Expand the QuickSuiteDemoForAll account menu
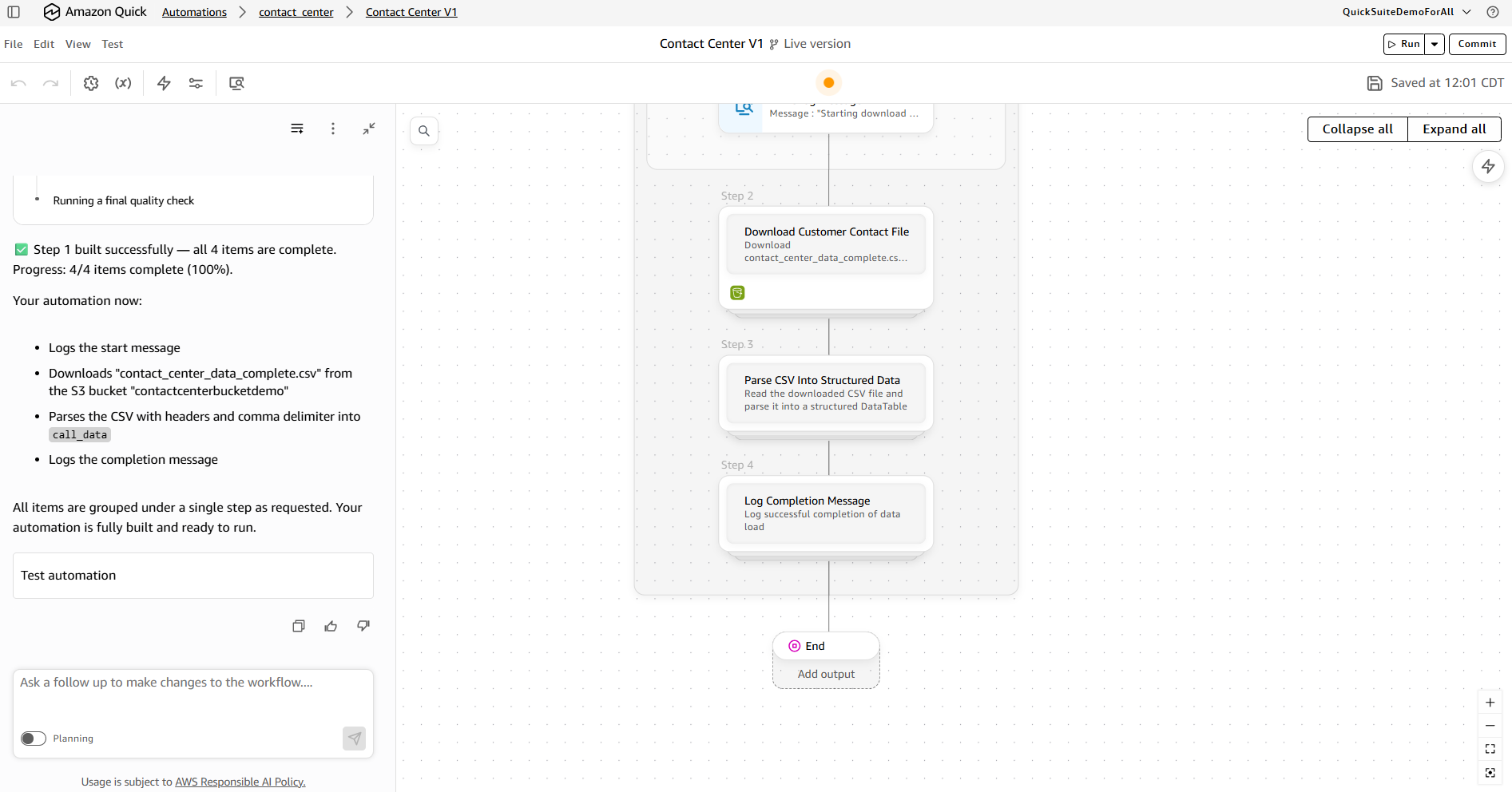This screenshot has width=1512, height=792. click(x=1407, y=12)
